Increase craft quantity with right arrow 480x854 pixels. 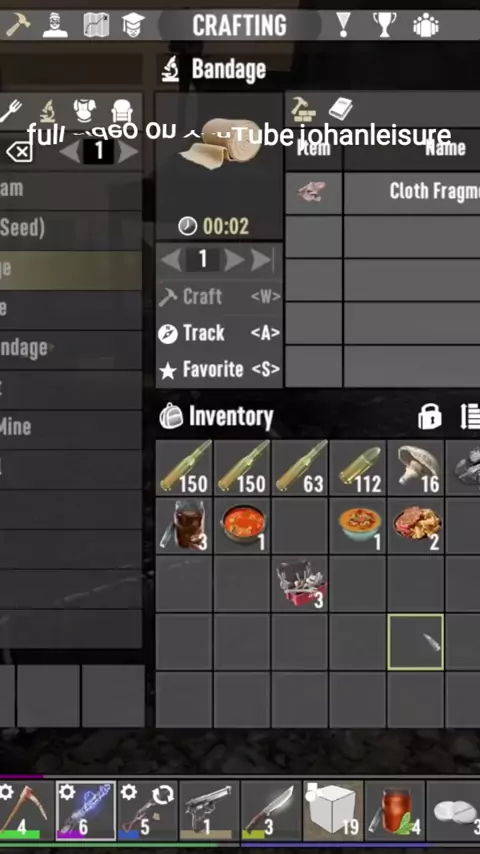[234, 260]
